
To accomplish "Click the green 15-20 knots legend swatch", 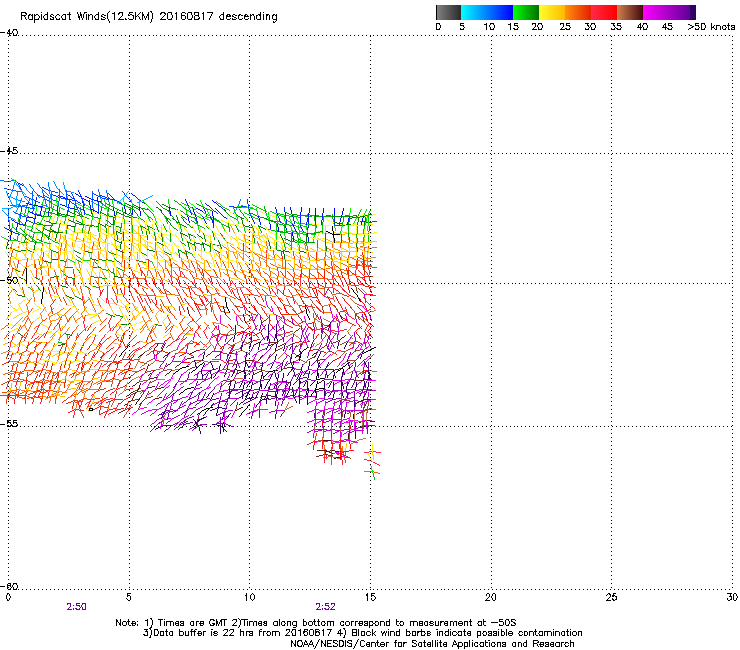I will tap(526, 12).
